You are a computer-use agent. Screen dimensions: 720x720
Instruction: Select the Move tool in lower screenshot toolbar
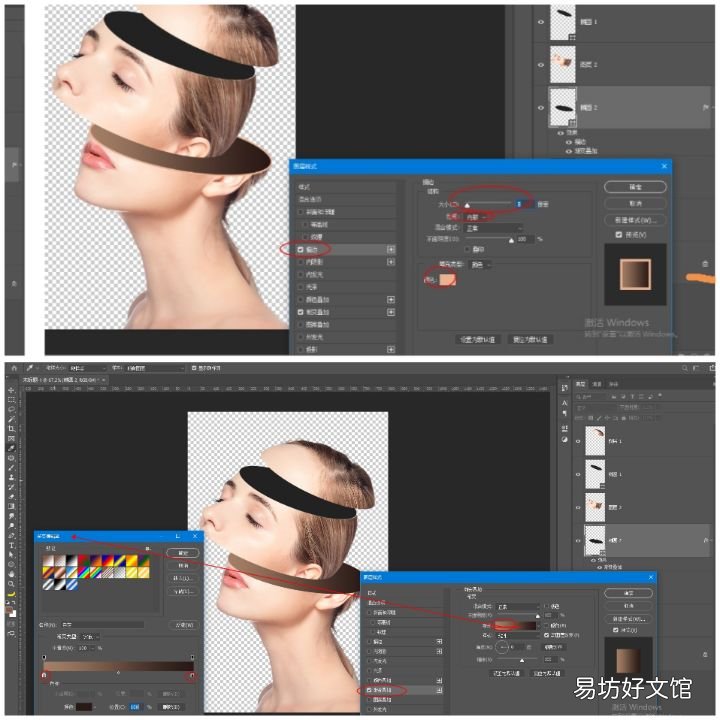click(x=11, y=390)
